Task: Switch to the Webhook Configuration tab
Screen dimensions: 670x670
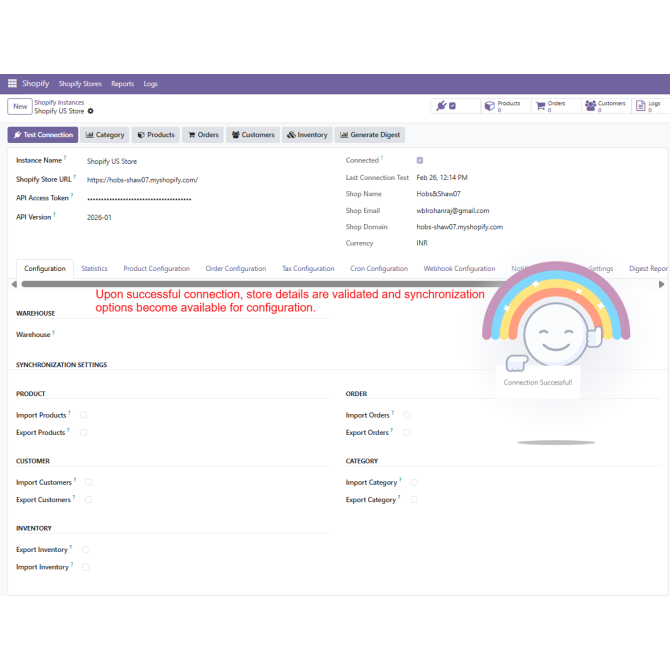Action: (x=459, y=268)
